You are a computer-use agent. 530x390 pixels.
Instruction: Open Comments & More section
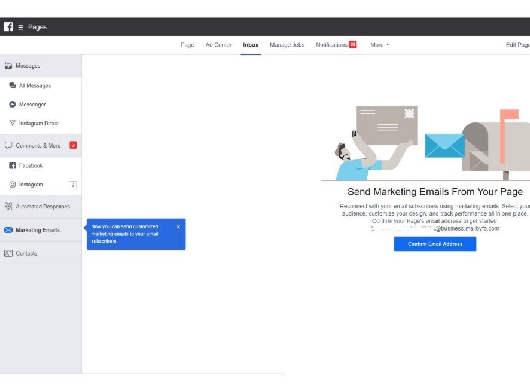(x=41, y=145)
